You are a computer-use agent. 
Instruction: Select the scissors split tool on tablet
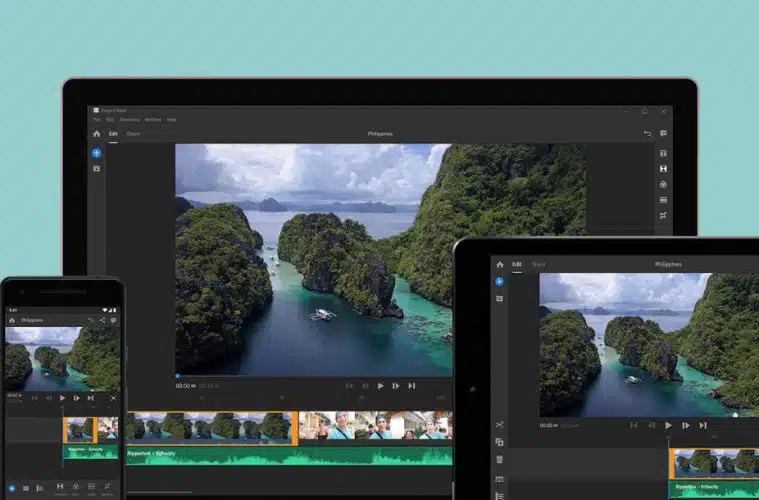click(499, 425)
